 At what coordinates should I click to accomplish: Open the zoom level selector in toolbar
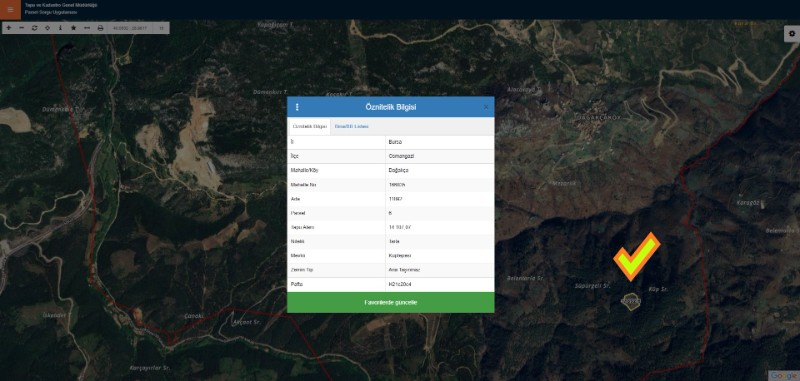(x=161, y=28)
